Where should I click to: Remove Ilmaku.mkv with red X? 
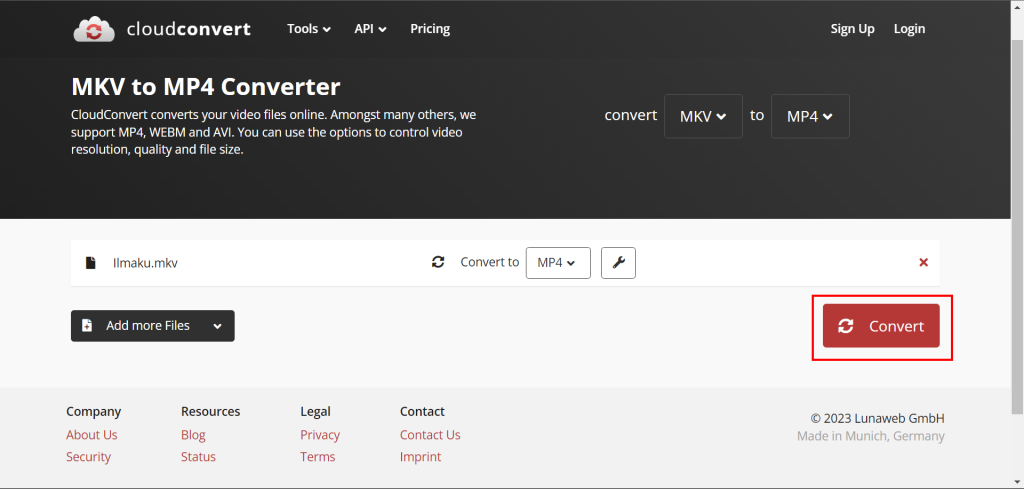(923, 263)
